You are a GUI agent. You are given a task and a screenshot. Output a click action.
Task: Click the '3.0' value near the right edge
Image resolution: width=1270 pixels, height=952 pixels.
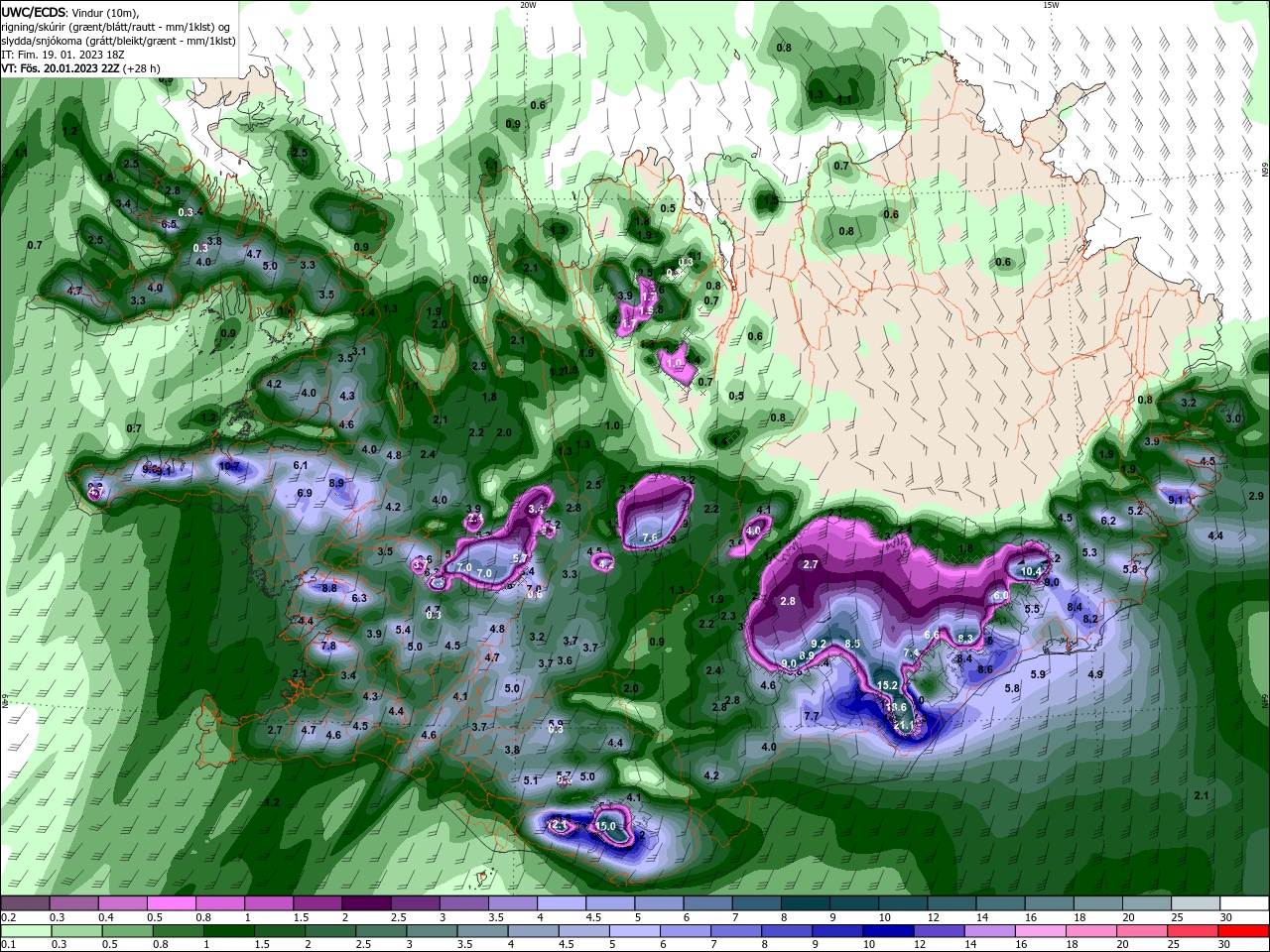click(x=1233, y=418)
